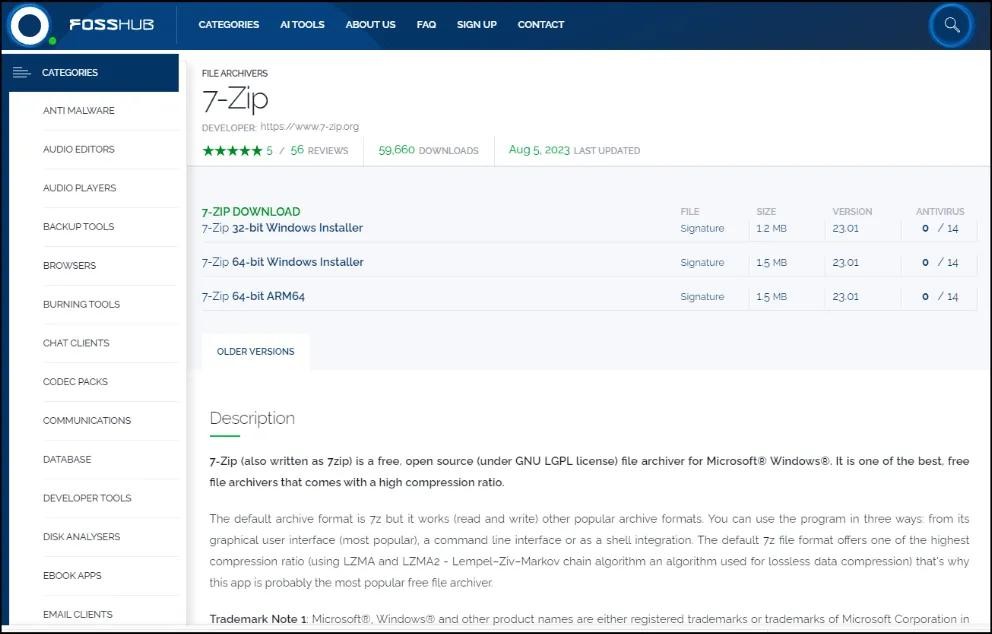This screenshot has height=634, width=992.
Task: Switch to the Older Versions tab
Action: [255, 352]
